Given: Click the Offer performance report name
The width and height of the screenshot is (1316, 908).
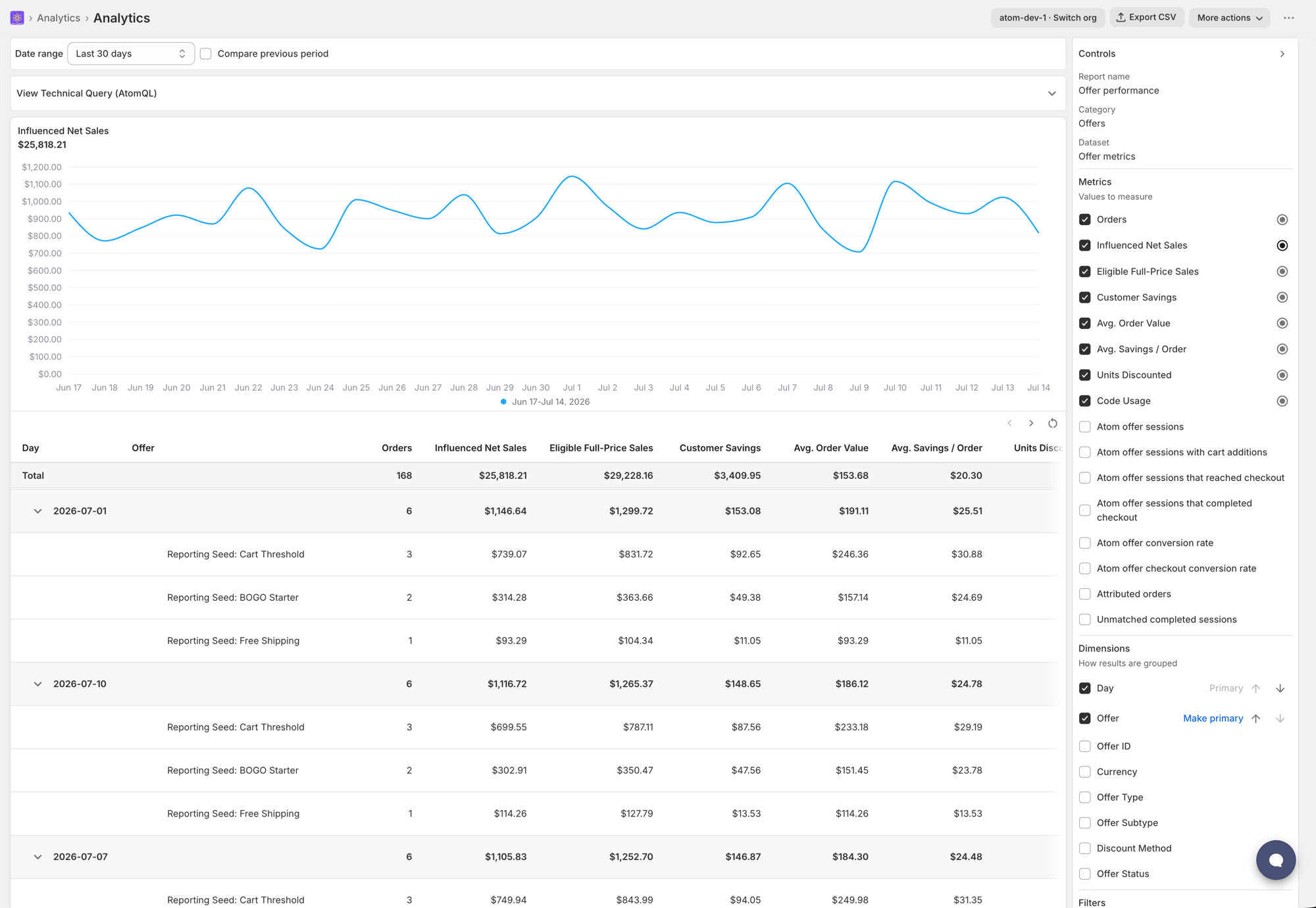Looking at the screenshot, I should click(x=1119, y=91).
